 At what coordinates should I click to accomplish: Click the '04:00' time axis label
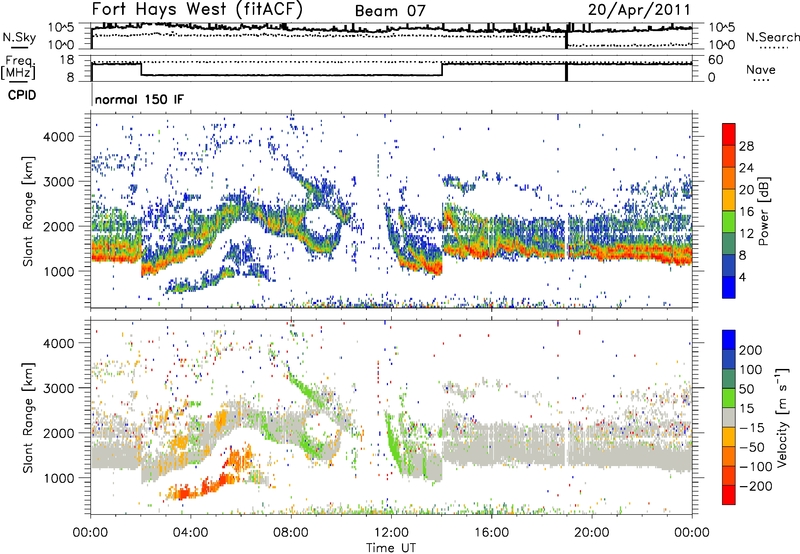tap(190, 533)
